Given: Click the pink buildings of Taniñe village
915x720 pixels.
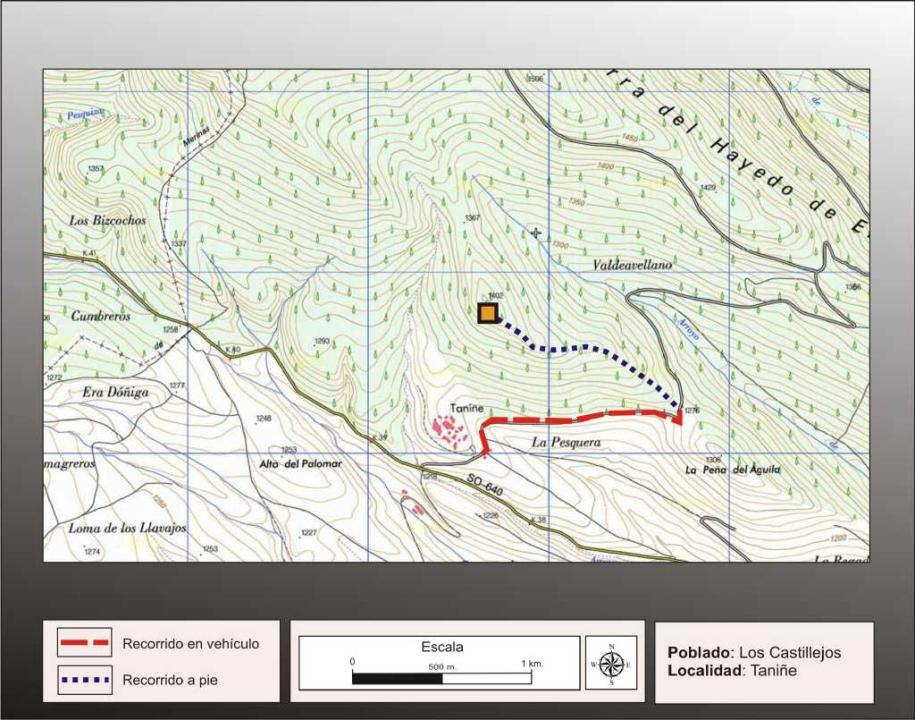Looking at the screenshot, I should click(449, 431).
